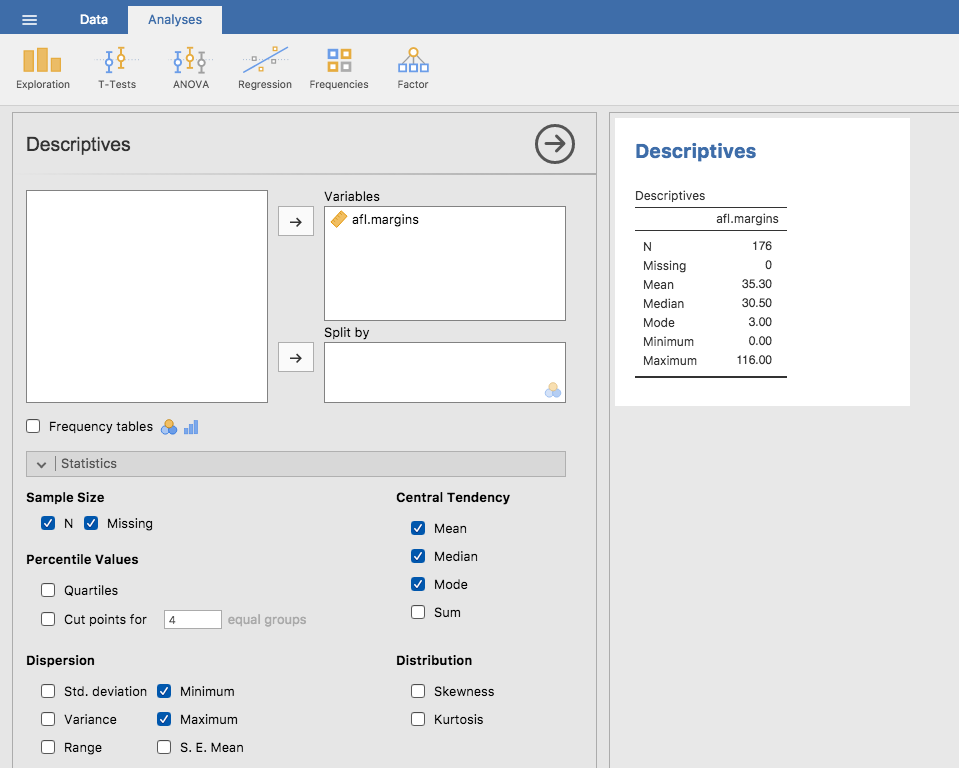Open the Factor analyses menu
The height and width of the screenshot is (768, 959).
tap(413, 68)
